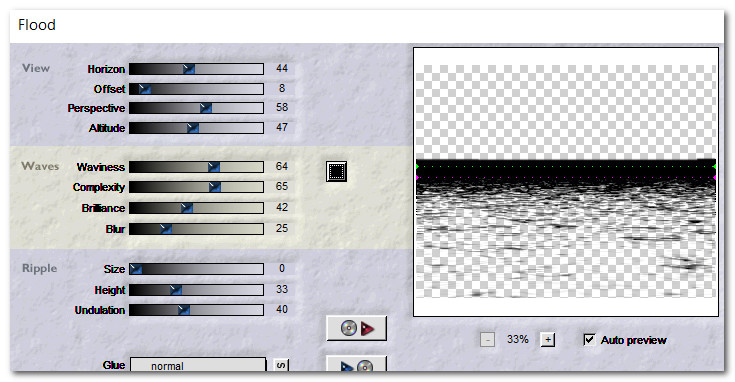This screenshot has width=735, height=382.
Task: Click the Offset slider handle
Action: click(145, 89)
